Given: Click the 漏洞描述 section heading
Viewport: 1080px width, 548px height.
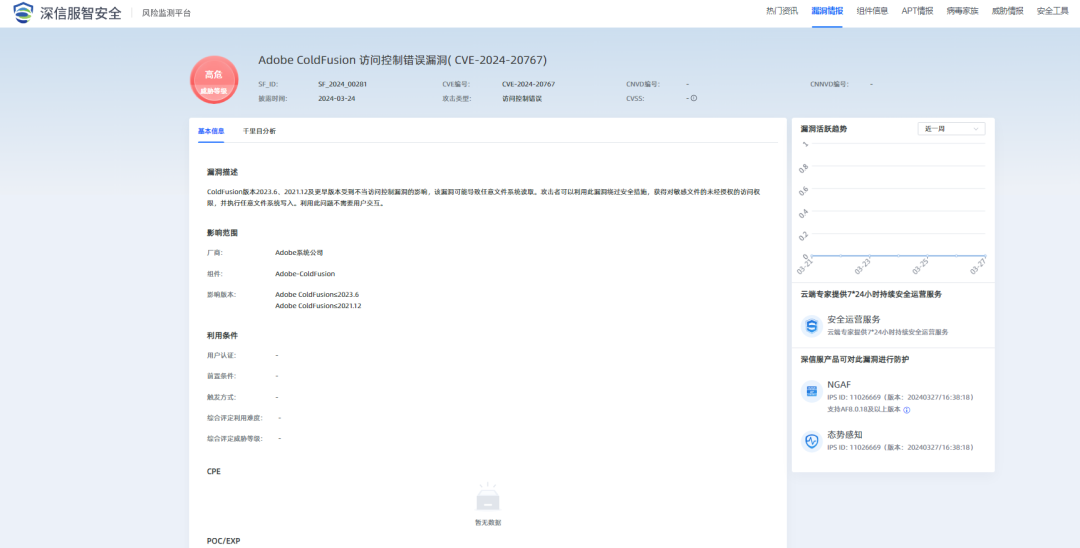Looking at the screenshot, I should [x=222, y=172].
